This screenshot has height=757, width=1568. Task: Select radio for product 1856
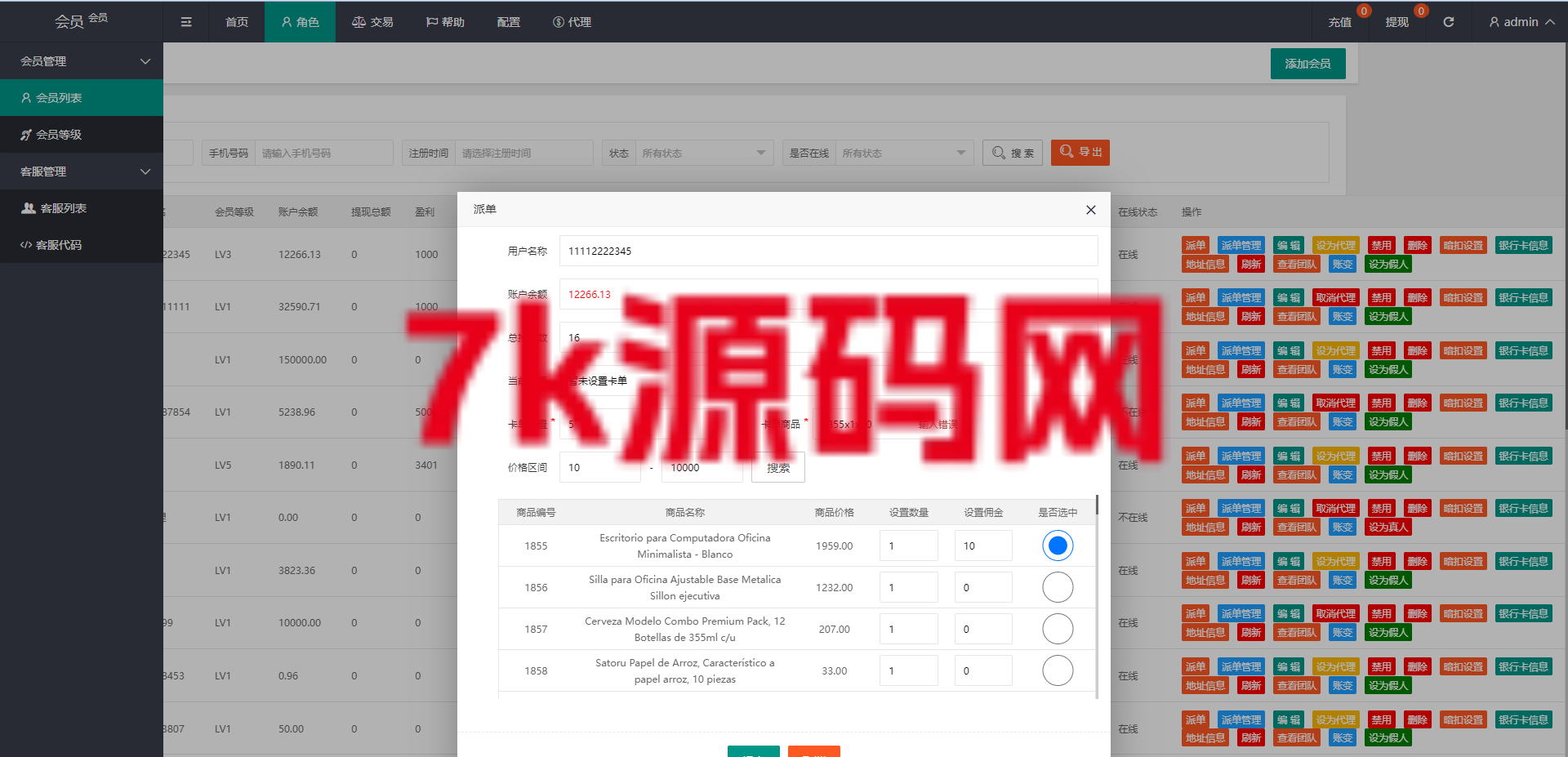[1058, 587]
